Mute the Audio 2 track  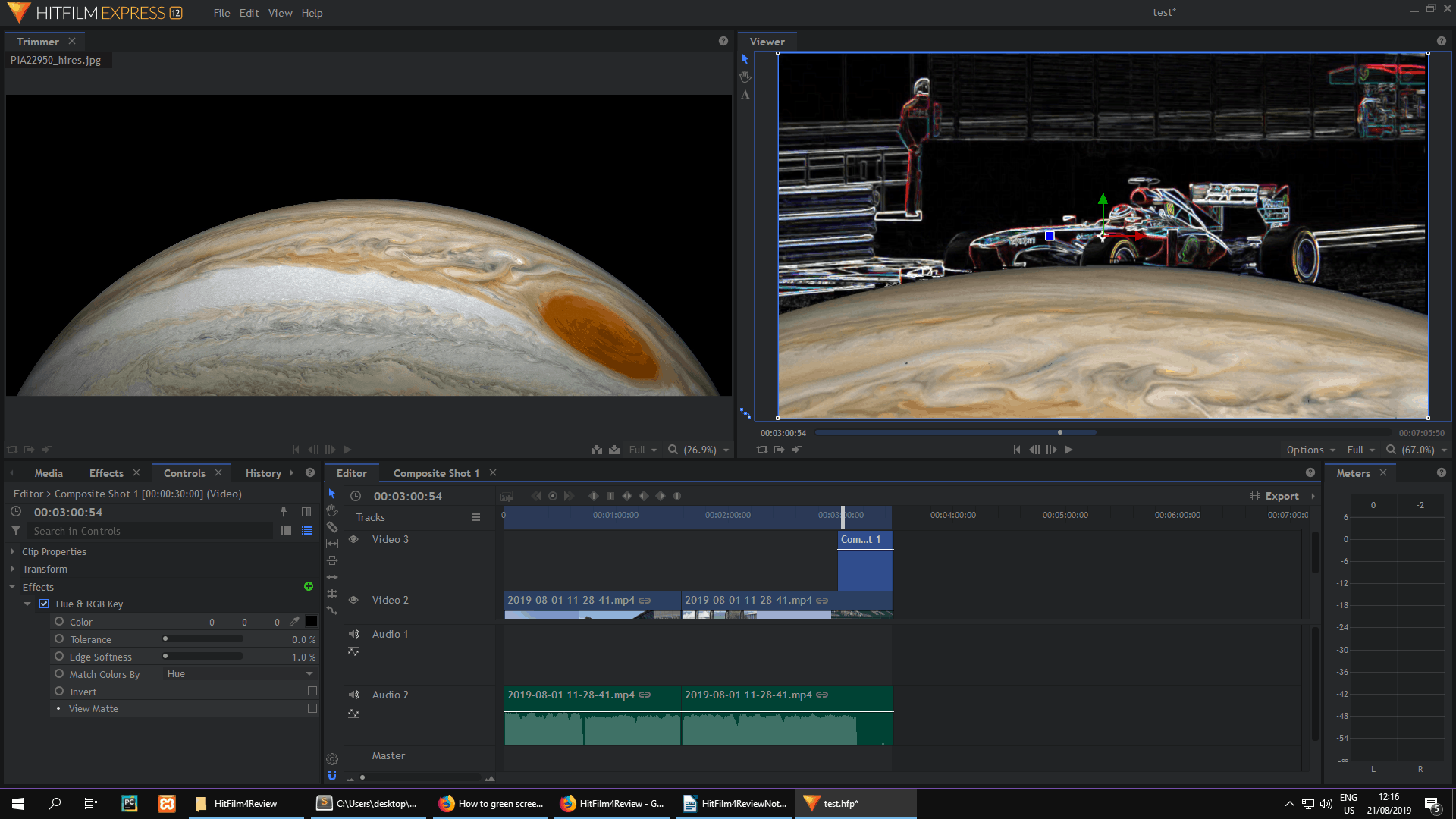(x=353, y=695)
